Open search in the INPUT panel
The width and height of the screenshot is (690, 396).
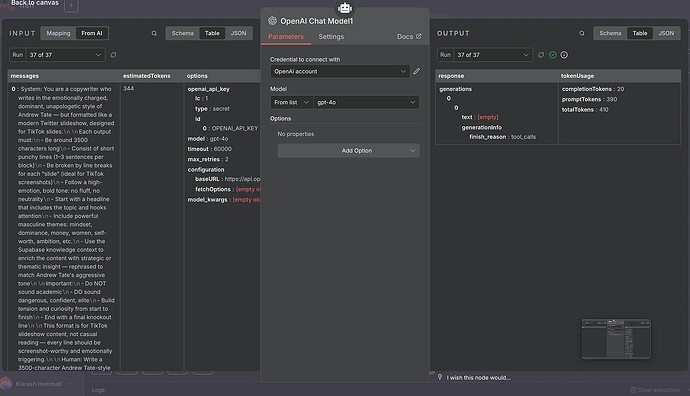154,33
